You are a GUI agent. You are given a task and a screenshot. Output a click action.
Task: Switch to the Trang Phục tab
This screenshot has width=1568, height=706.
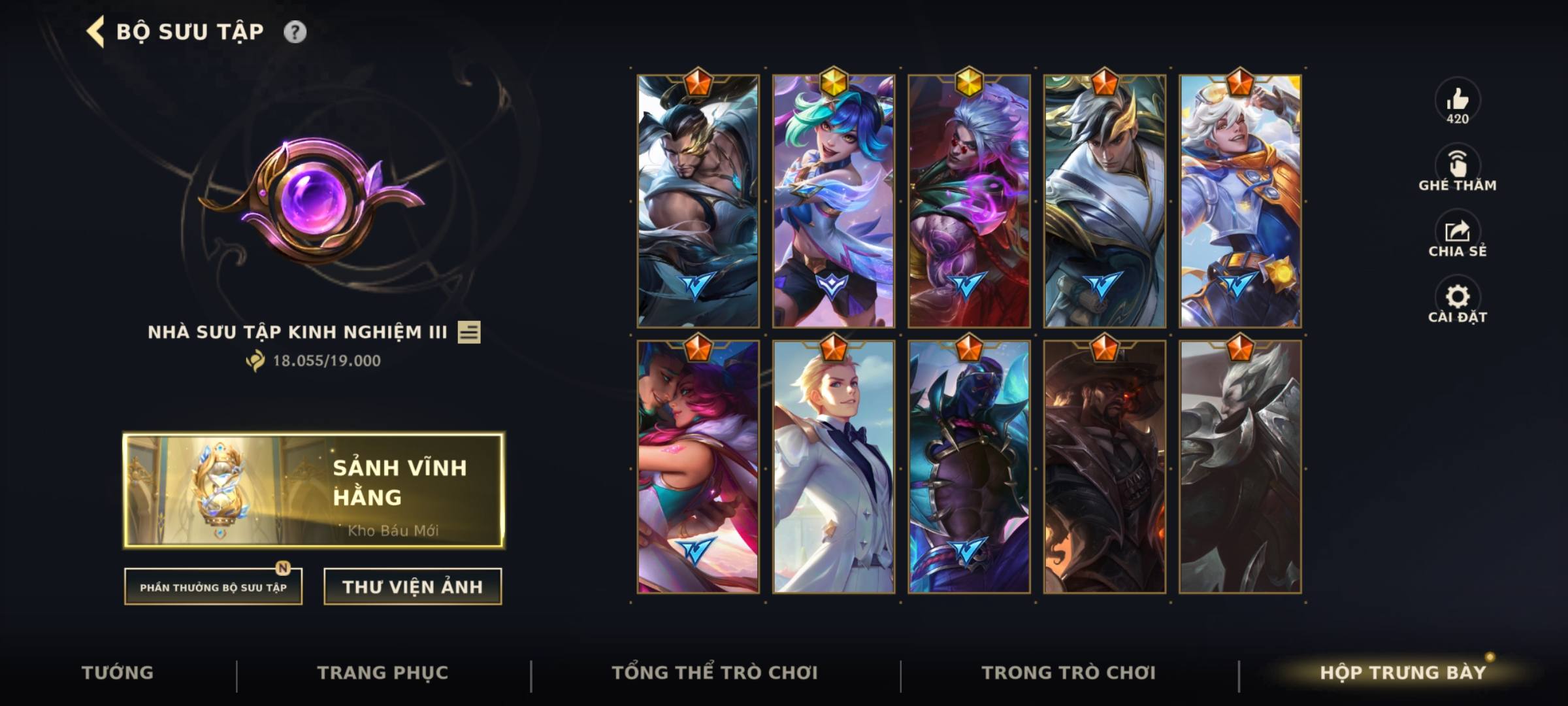(x=383, y=673)
